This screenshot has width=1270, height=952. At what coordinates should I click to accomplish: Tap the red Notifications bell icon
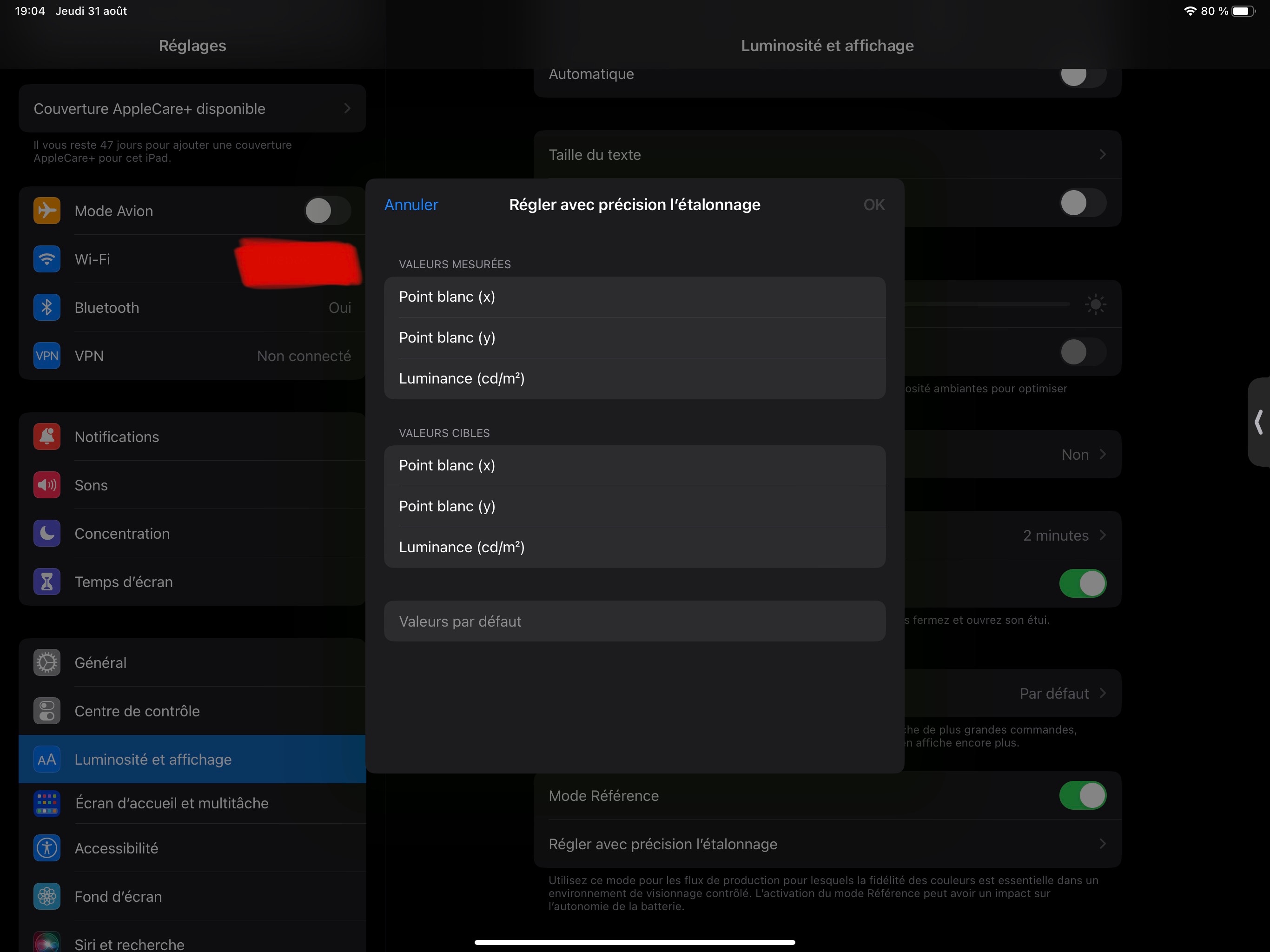coord(47,436)
